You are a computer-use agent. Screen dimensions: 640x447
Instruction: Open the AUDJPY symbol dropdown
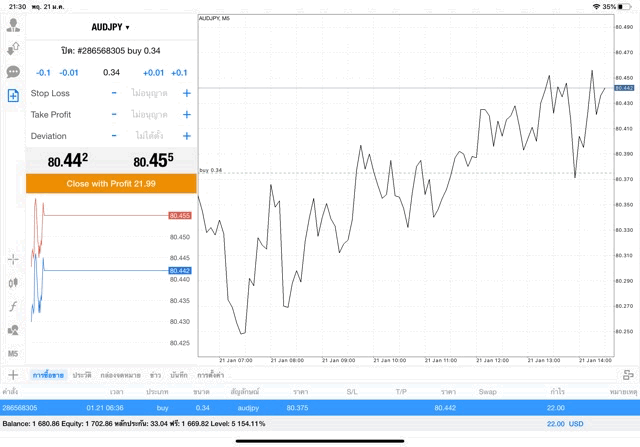pos(110,27)
